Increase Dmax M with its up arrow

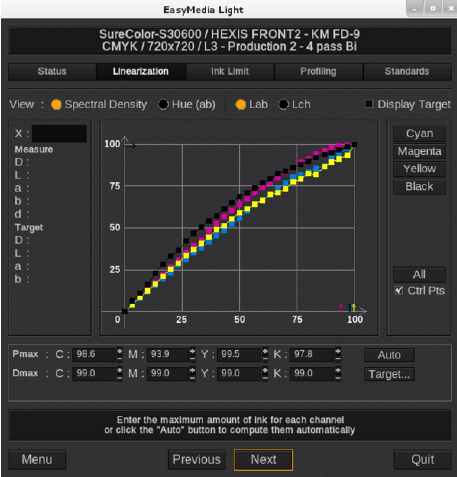[x=192, y=370]
